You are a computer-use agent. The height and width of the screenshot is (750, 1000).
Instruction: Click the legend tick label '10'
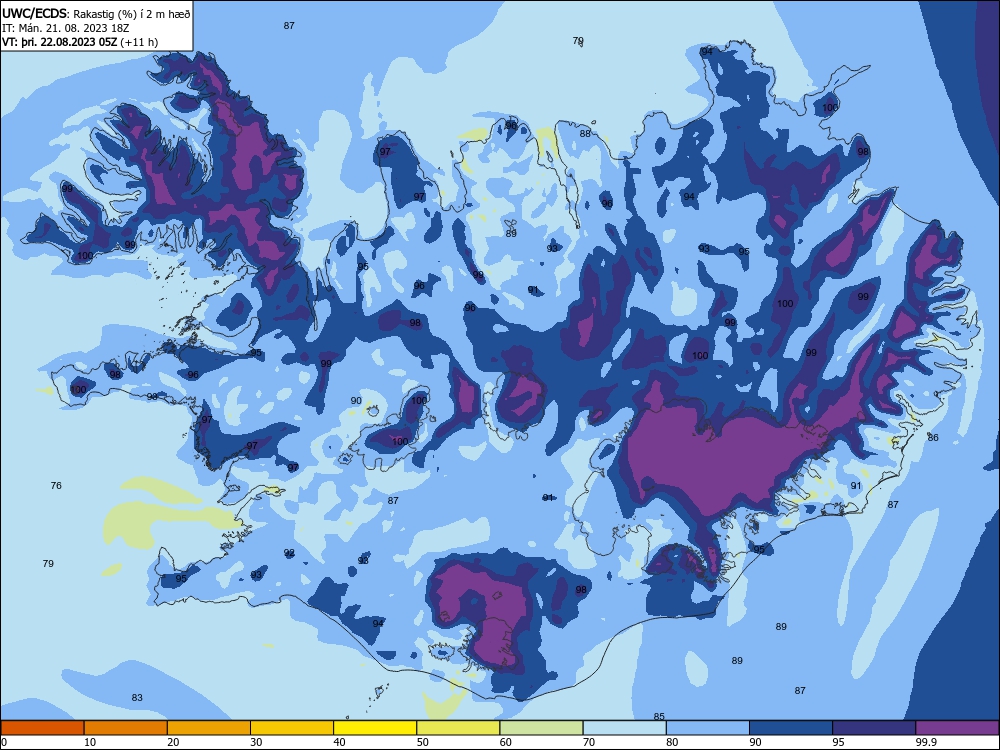[x=90, y=742]
